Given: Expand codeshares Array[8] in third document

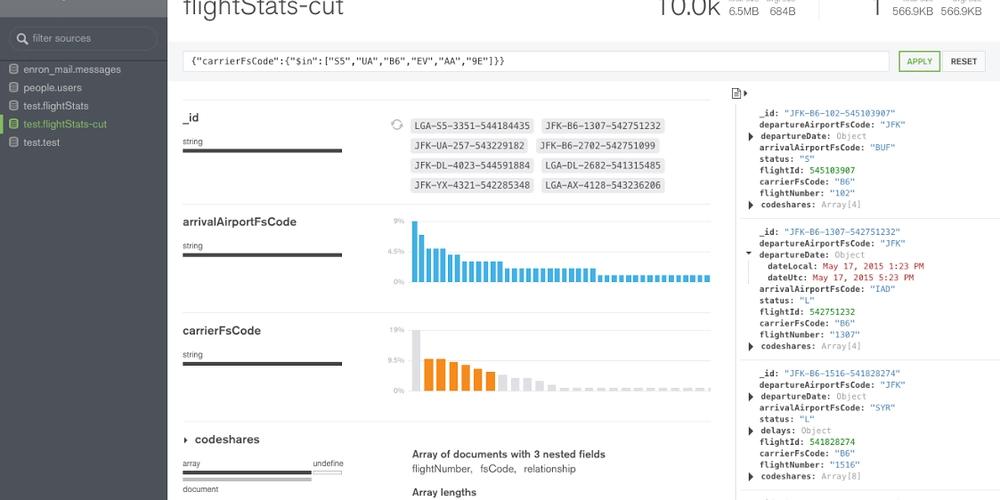Looking at the screenshot, I should [751, 476].
